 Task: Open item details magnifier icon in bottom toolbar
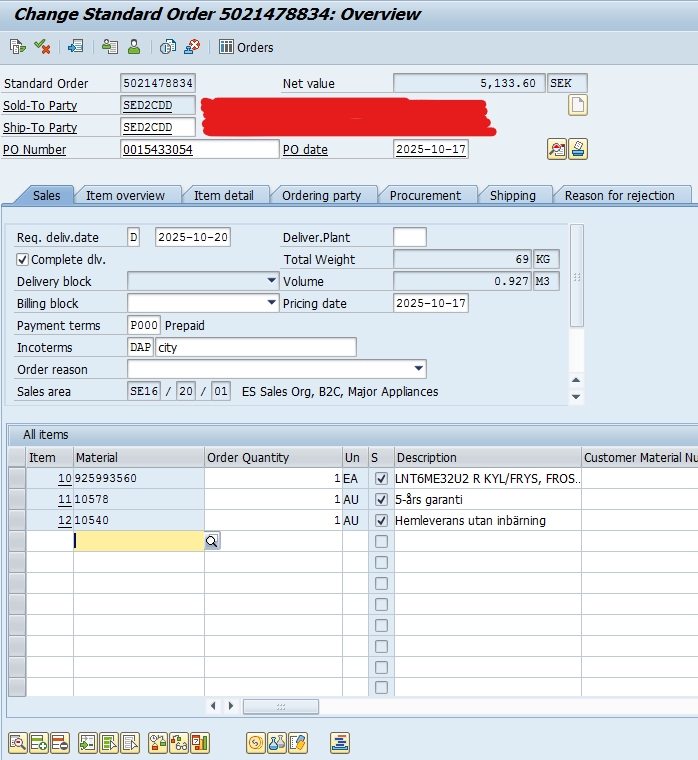[x=18, y=743]
